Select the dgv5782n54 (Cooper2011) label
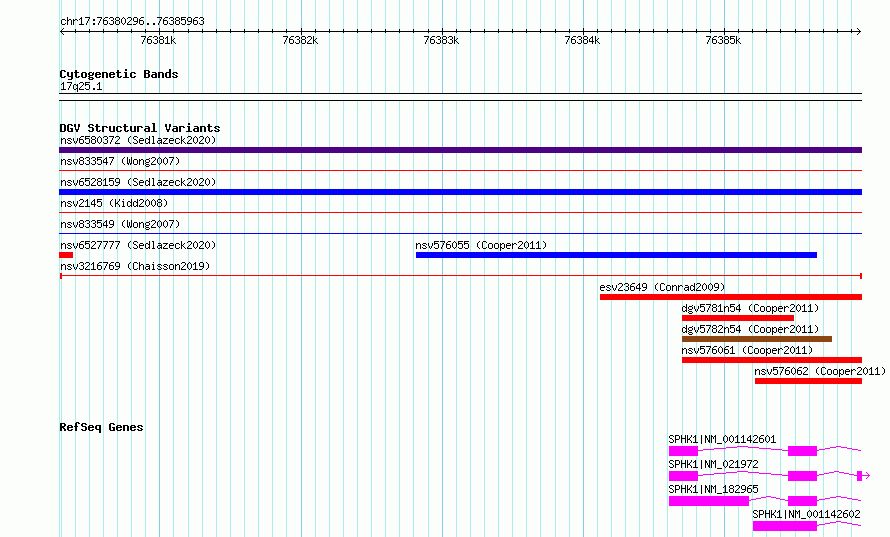The width and height of the screenshot is (890, 537). coord(750,329)
